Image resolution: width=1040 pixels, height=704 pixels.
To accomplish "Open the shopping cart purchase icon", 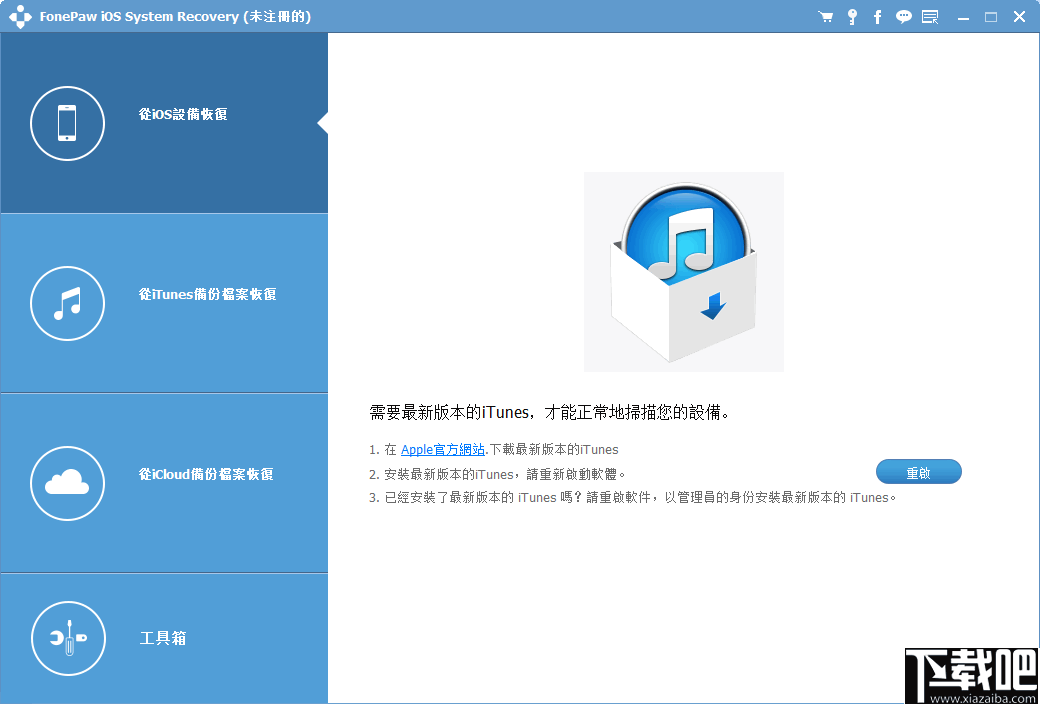I will pyautogui.click(x=826, y=16).
